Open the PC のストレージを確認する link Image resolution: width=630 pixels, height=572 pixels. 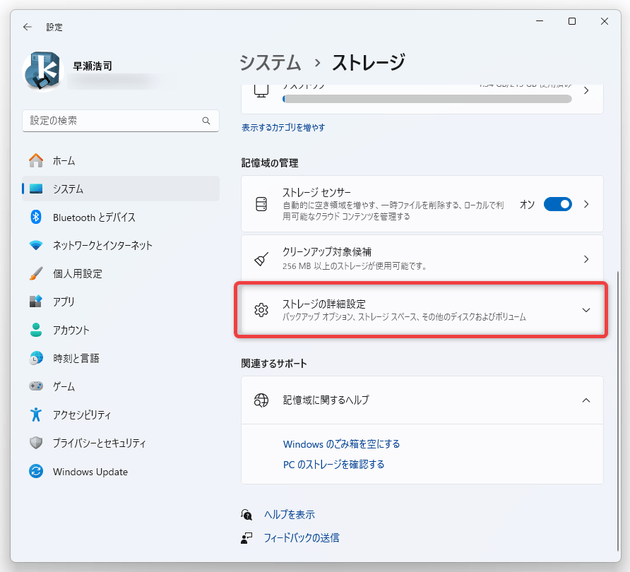point(333,464)
